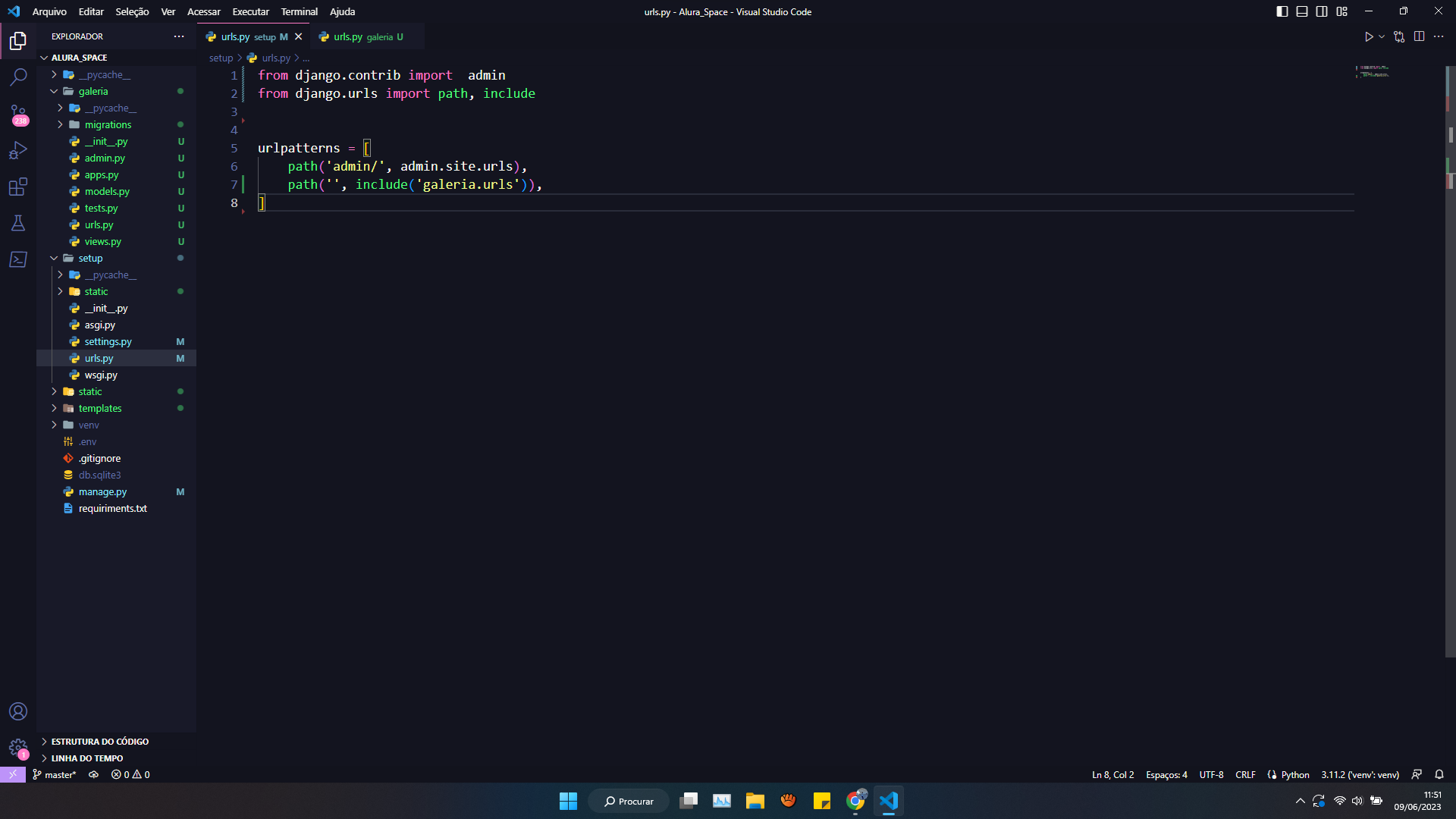Open the Search view in activity bar
Viewport: 1456px width, 819px height.
(18, 77)
